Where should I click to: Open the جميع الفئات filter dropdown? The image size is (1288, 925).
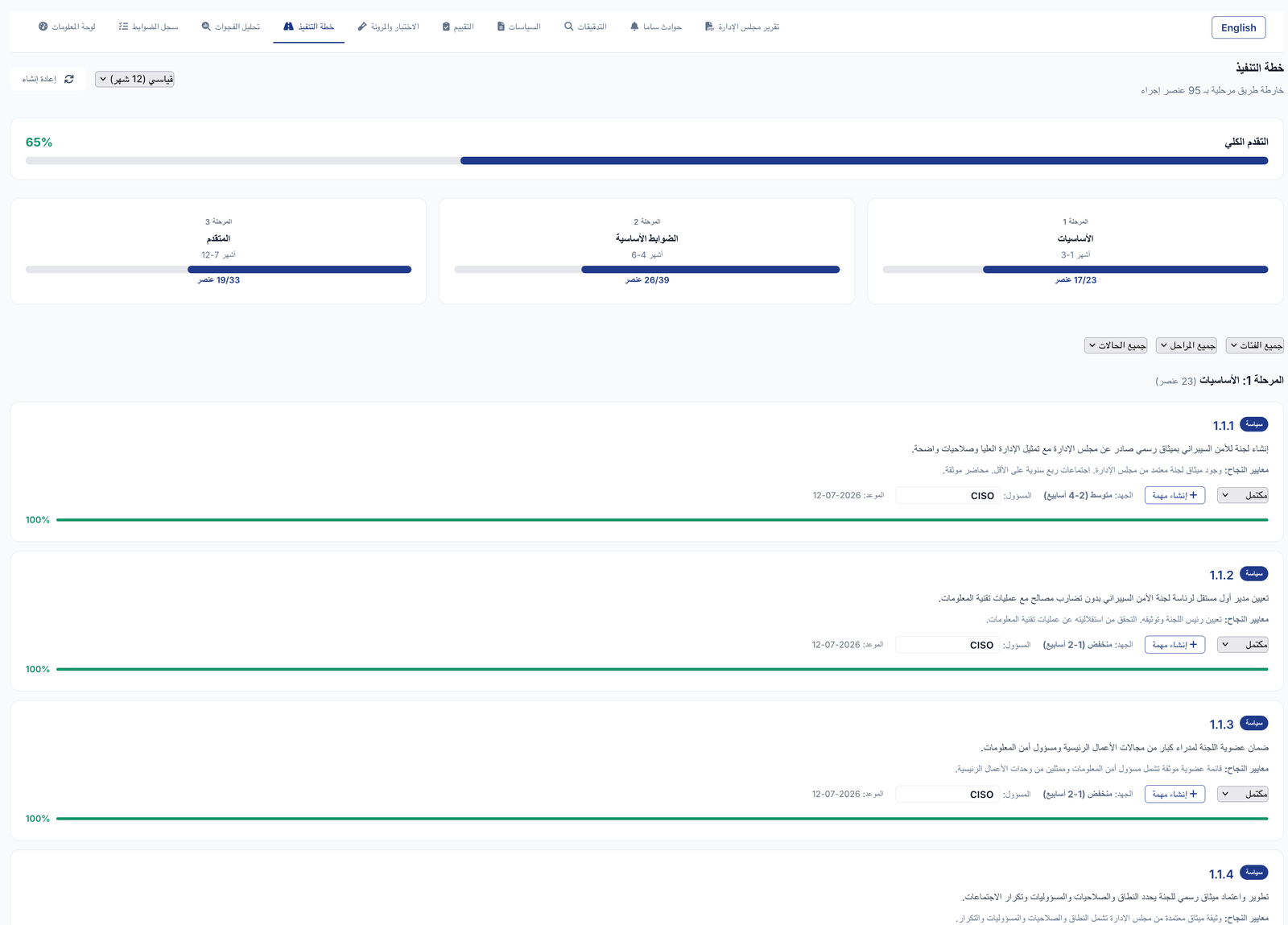pyautogui.click(x=1253, y=345)
